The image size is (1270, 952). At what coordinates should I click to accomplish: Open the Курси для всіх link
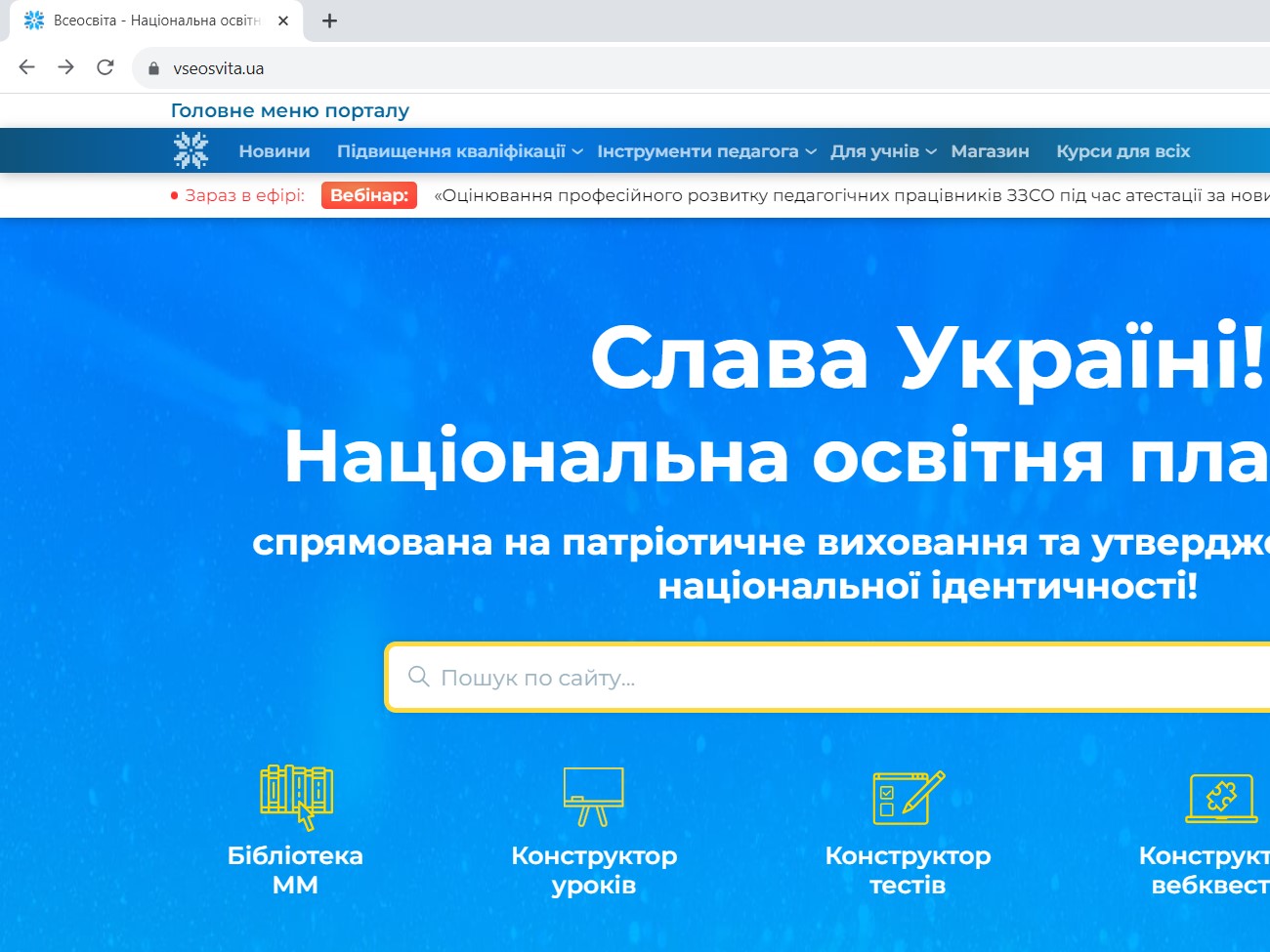point(1122,151)
